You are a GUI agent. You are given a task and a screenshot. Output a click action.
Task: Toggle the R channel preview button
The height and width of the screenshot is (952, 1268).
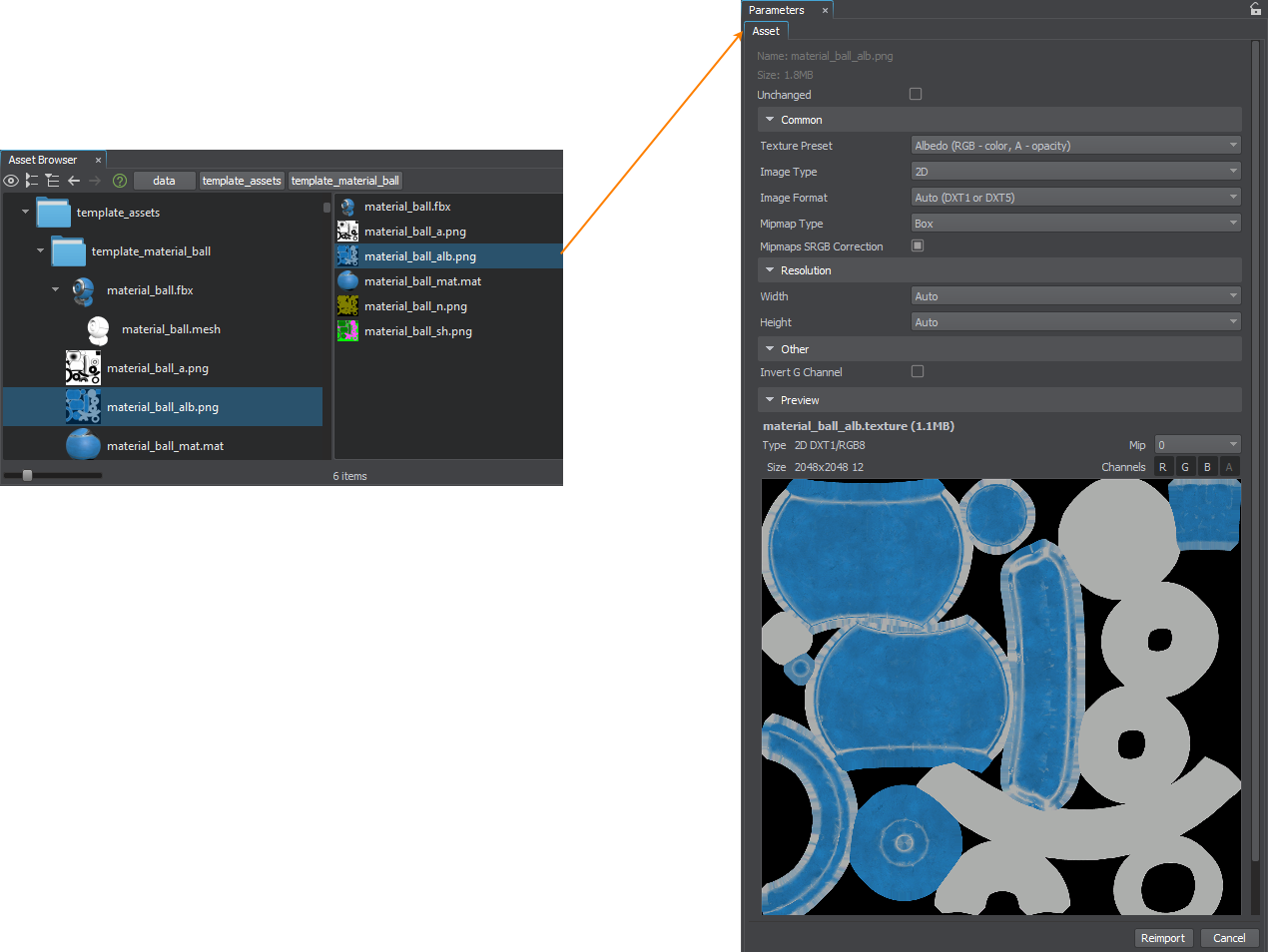point(1163,467)
